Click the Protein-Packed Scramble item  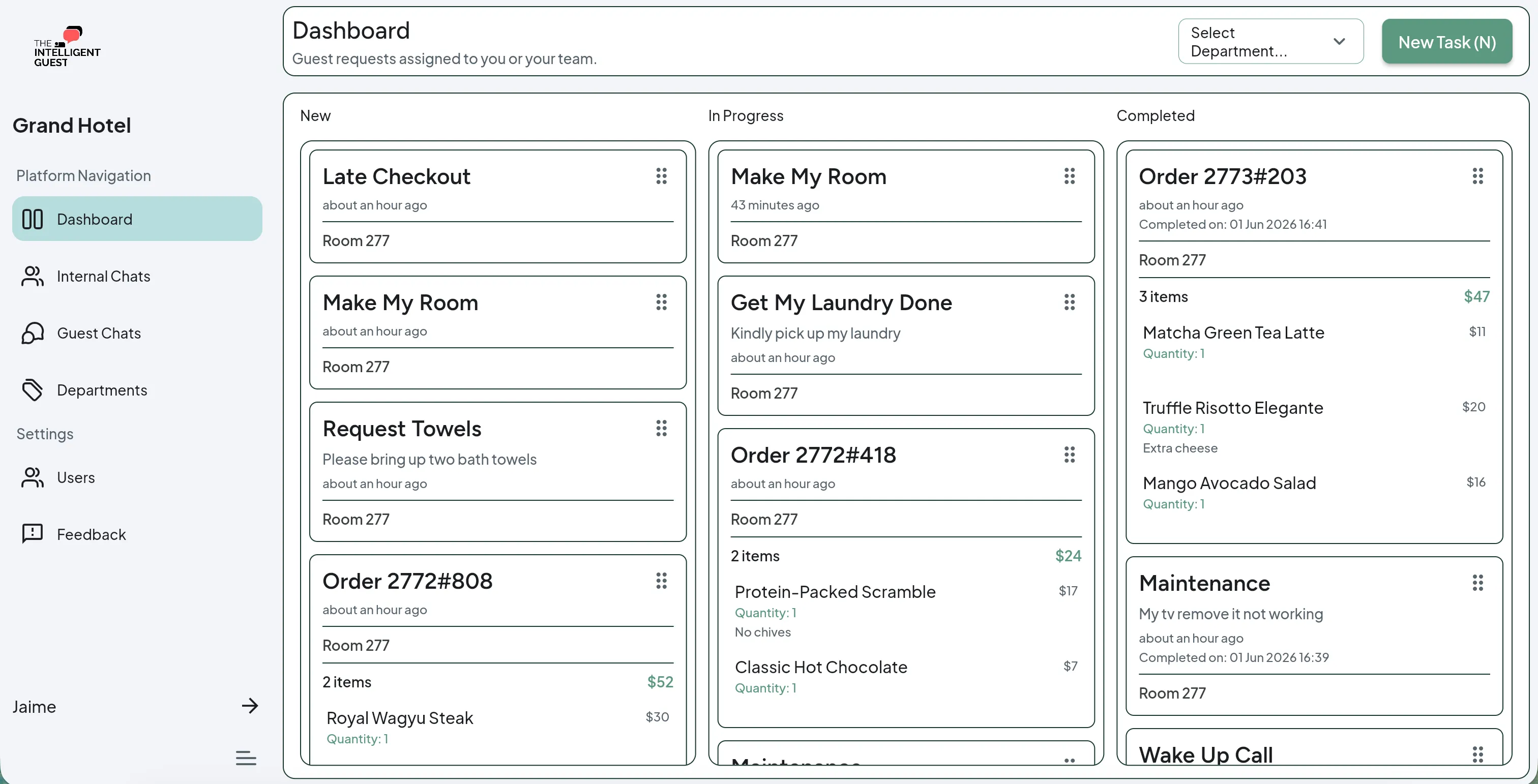[x=835, y=592]
